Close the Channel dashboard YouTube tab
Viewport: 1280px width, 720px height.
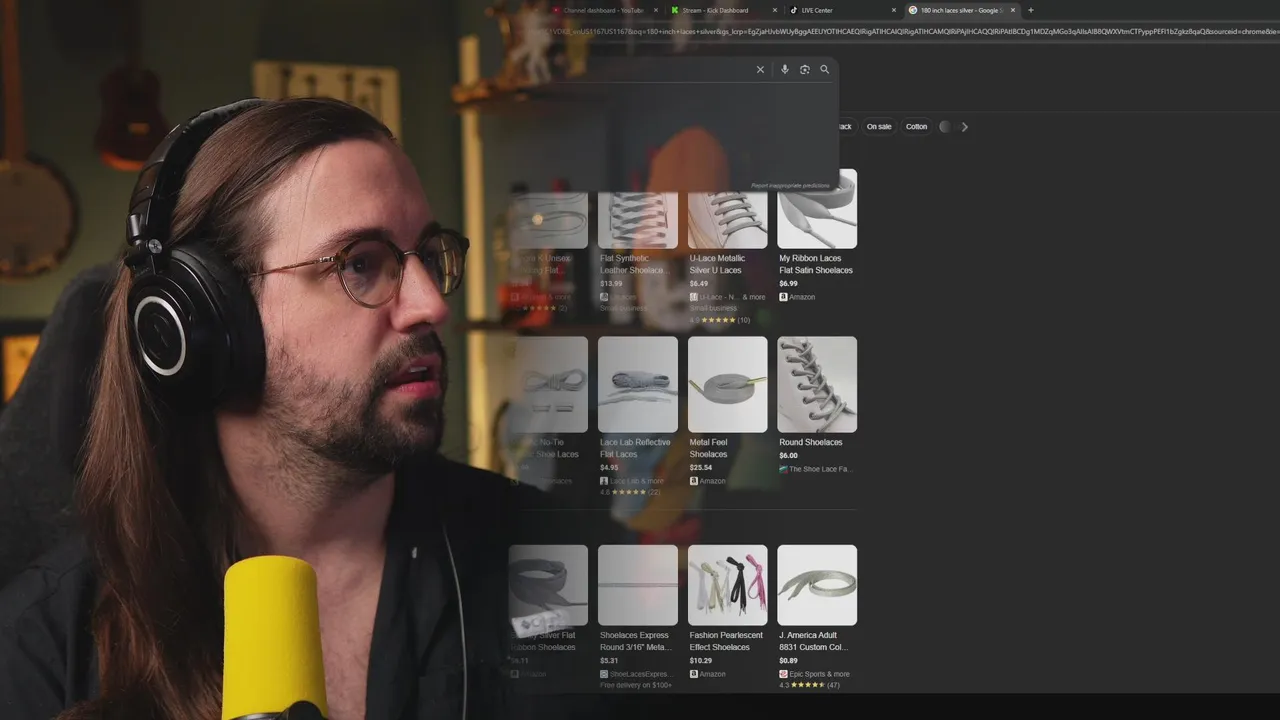[655, 10]
